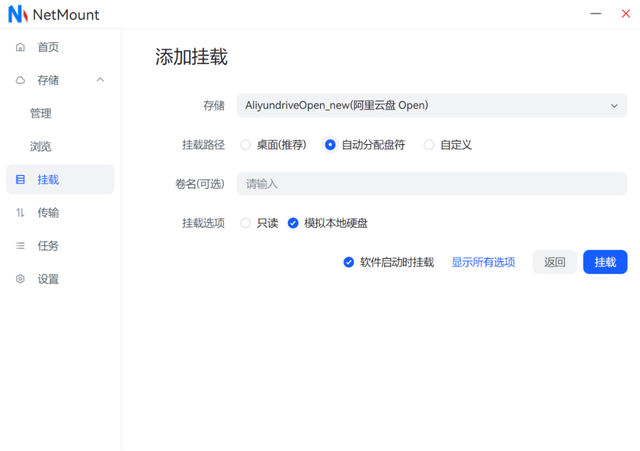Open the 浏览 submenu item

(41, 147)
